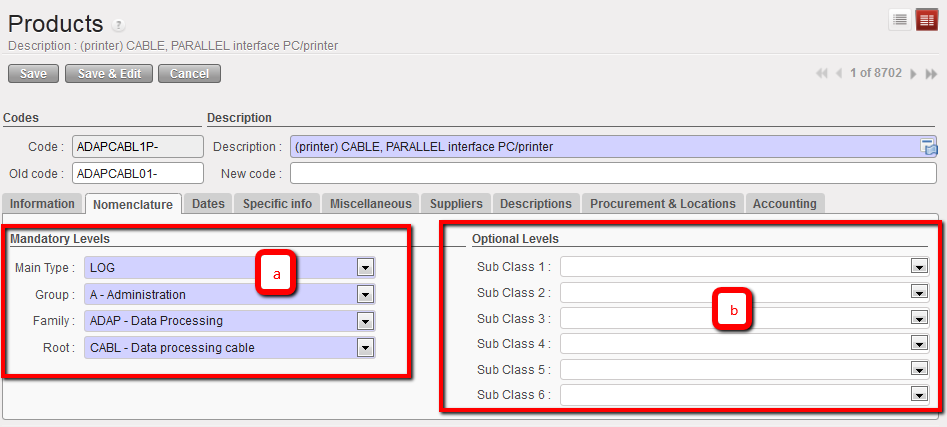Click the Mandatory Levels heading

tap(60, 239)
